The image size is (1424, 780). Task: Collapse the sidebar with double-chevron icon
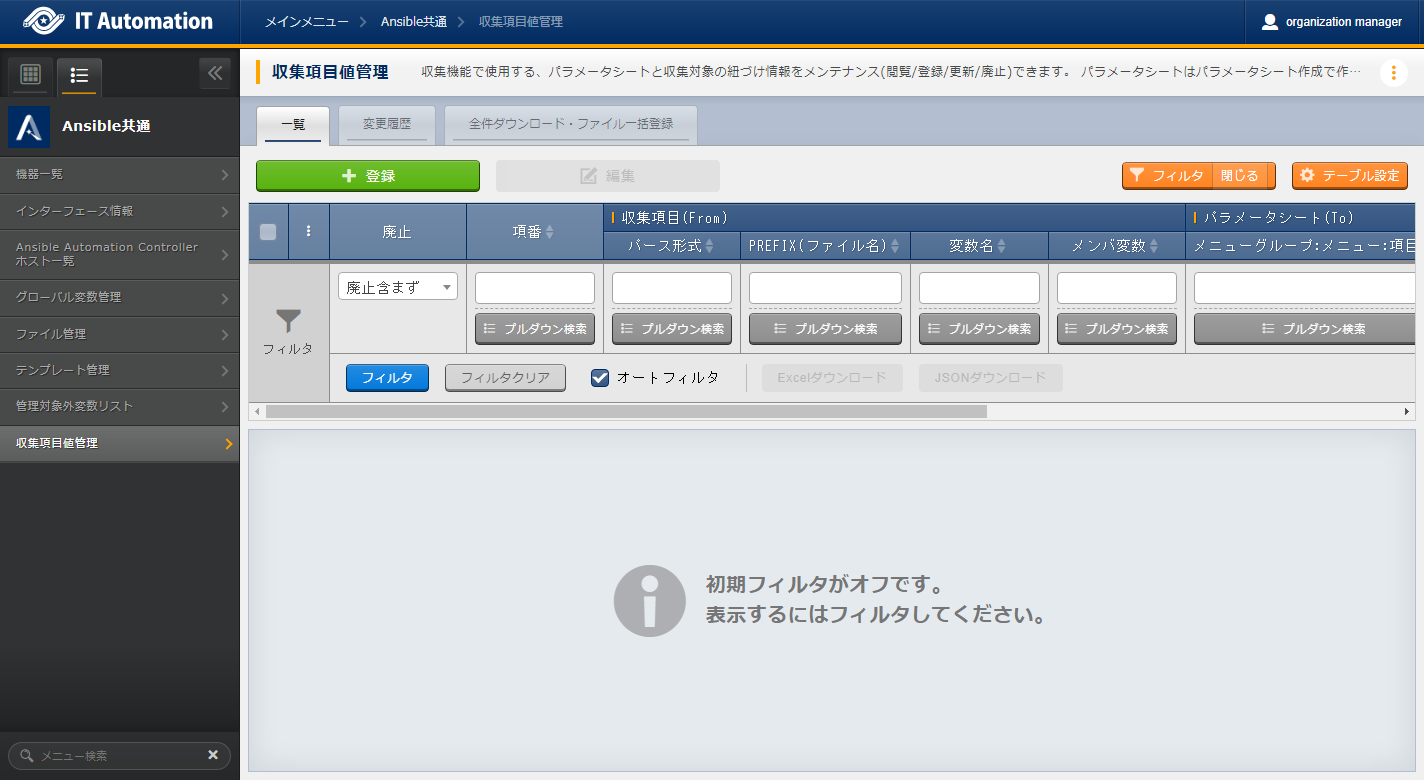(x=214, y=74)
